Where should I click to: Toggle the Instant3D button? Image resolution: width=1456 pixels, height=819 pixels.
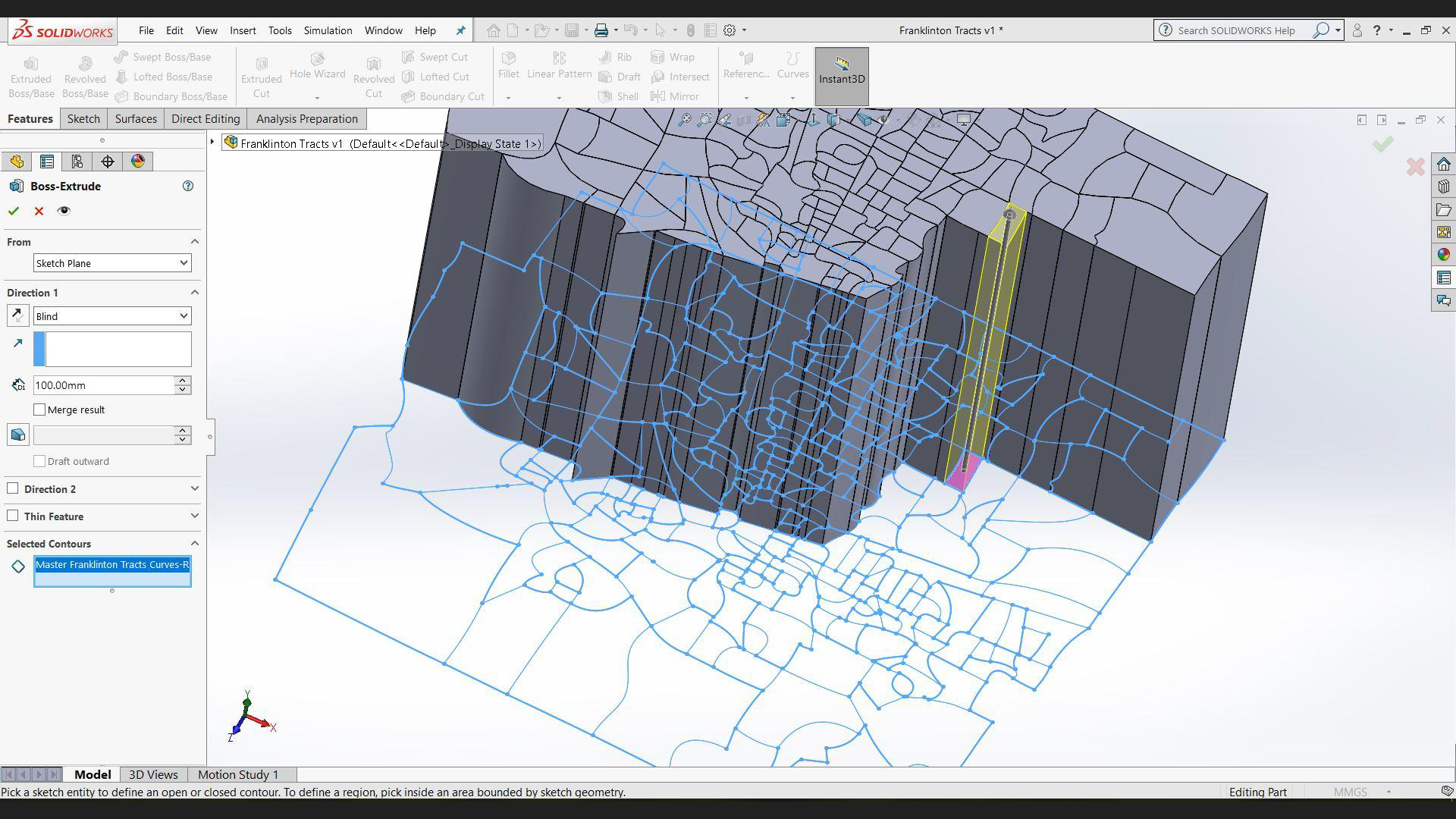point(841,77)
